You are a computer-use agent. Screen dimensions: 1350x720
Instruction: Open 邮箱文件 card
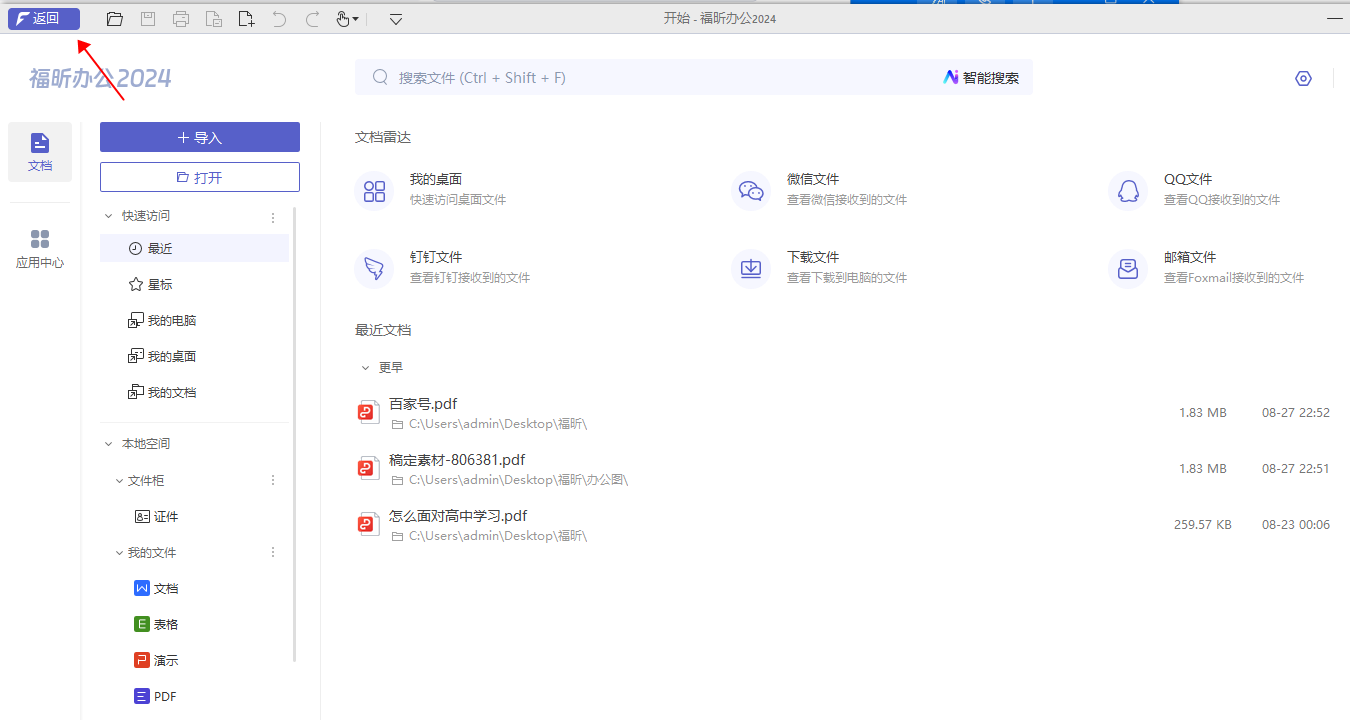coord(1208,267)
